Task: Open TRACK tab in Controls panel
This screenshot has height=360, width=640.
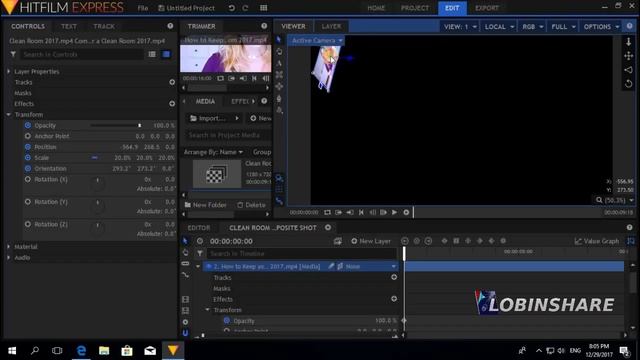Action: (x=104, y=26)
